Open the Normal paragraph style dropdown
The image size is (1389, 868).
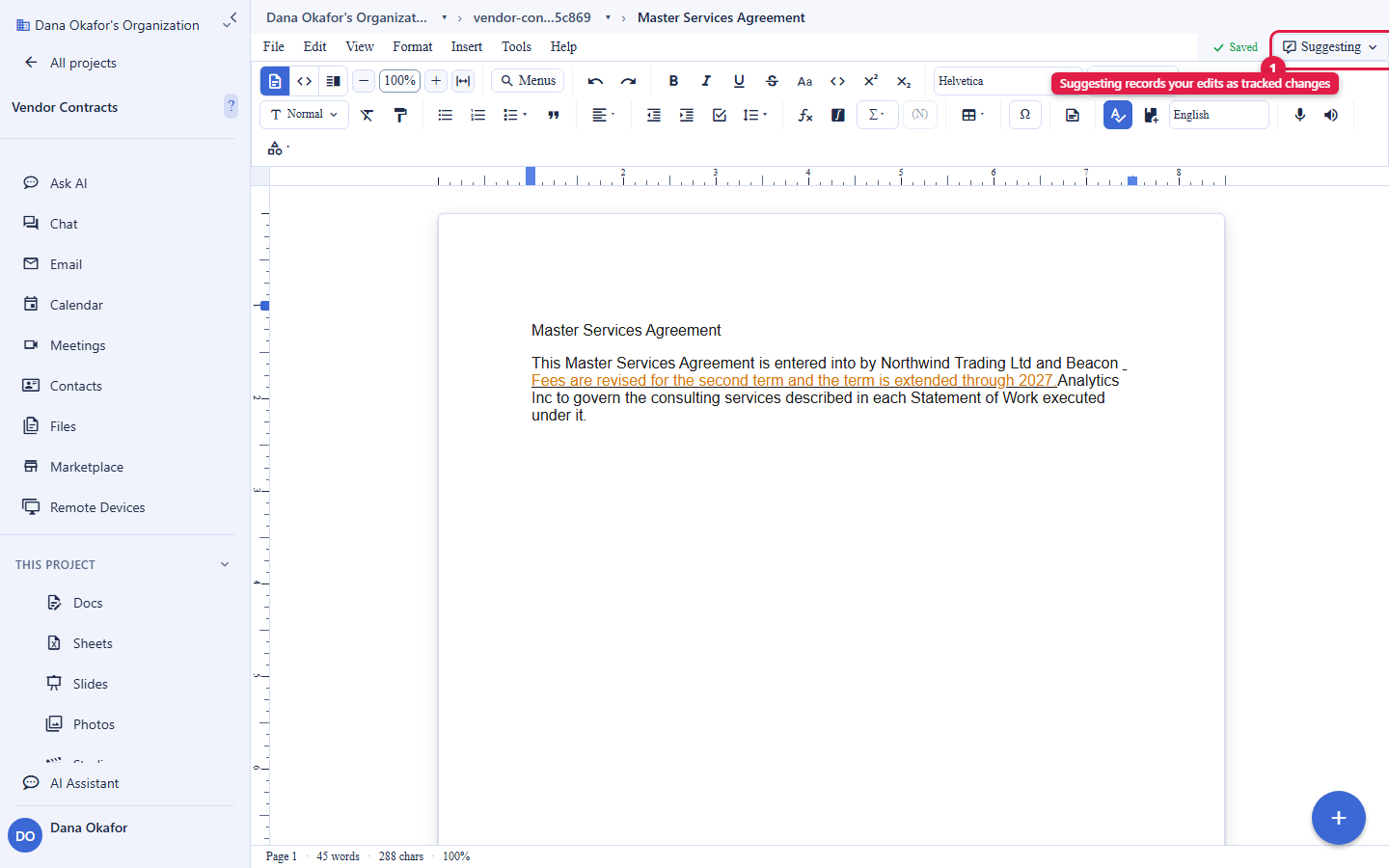[305, 115]
